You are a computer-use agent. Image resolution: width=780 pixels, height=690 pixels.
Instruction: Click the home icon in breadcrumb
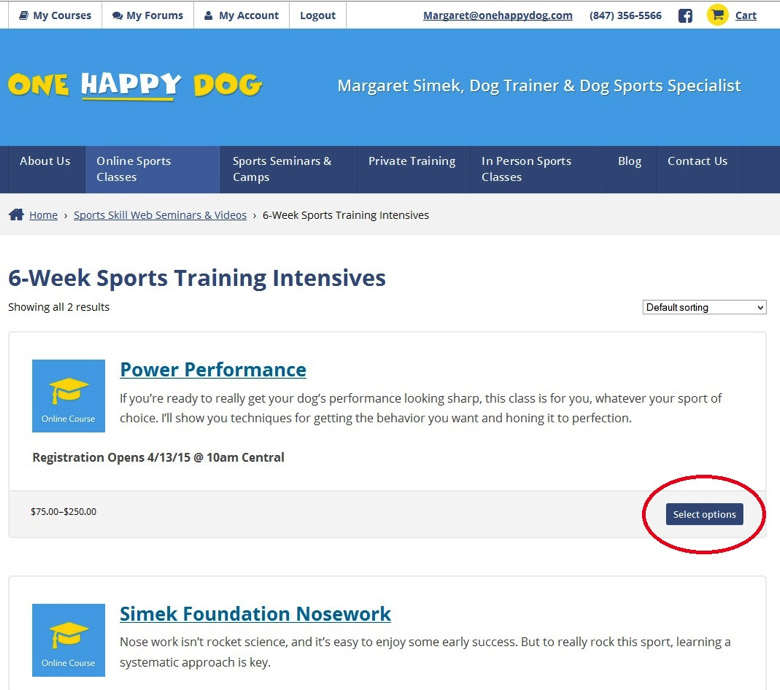(x=16, y=215)
